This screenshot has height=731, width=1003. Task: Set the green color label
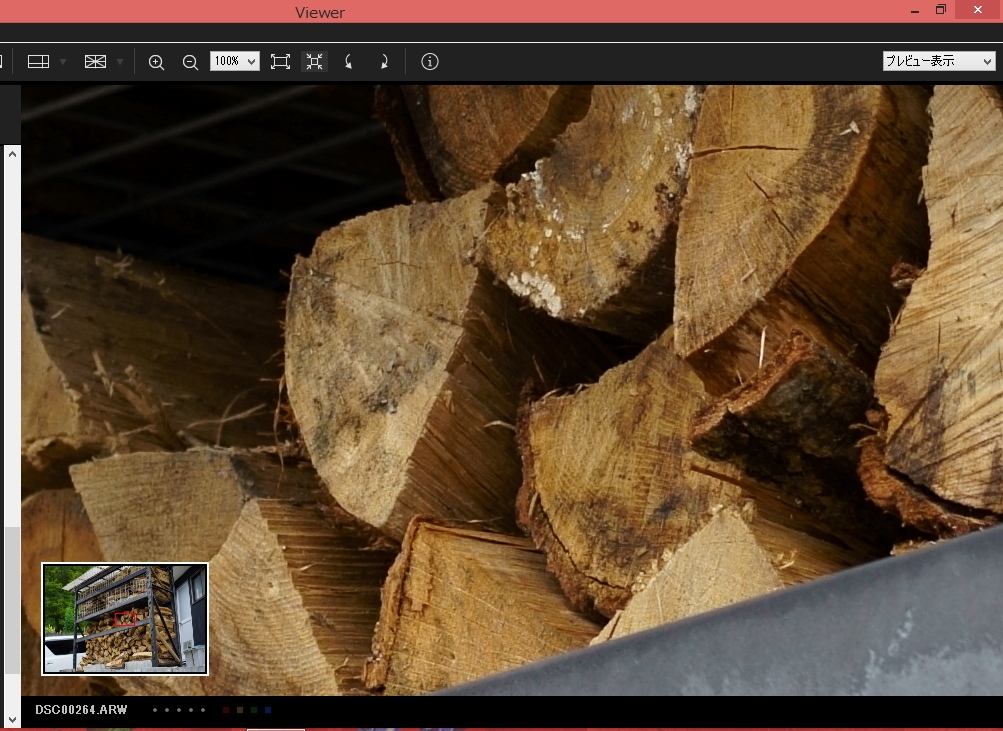254,710
